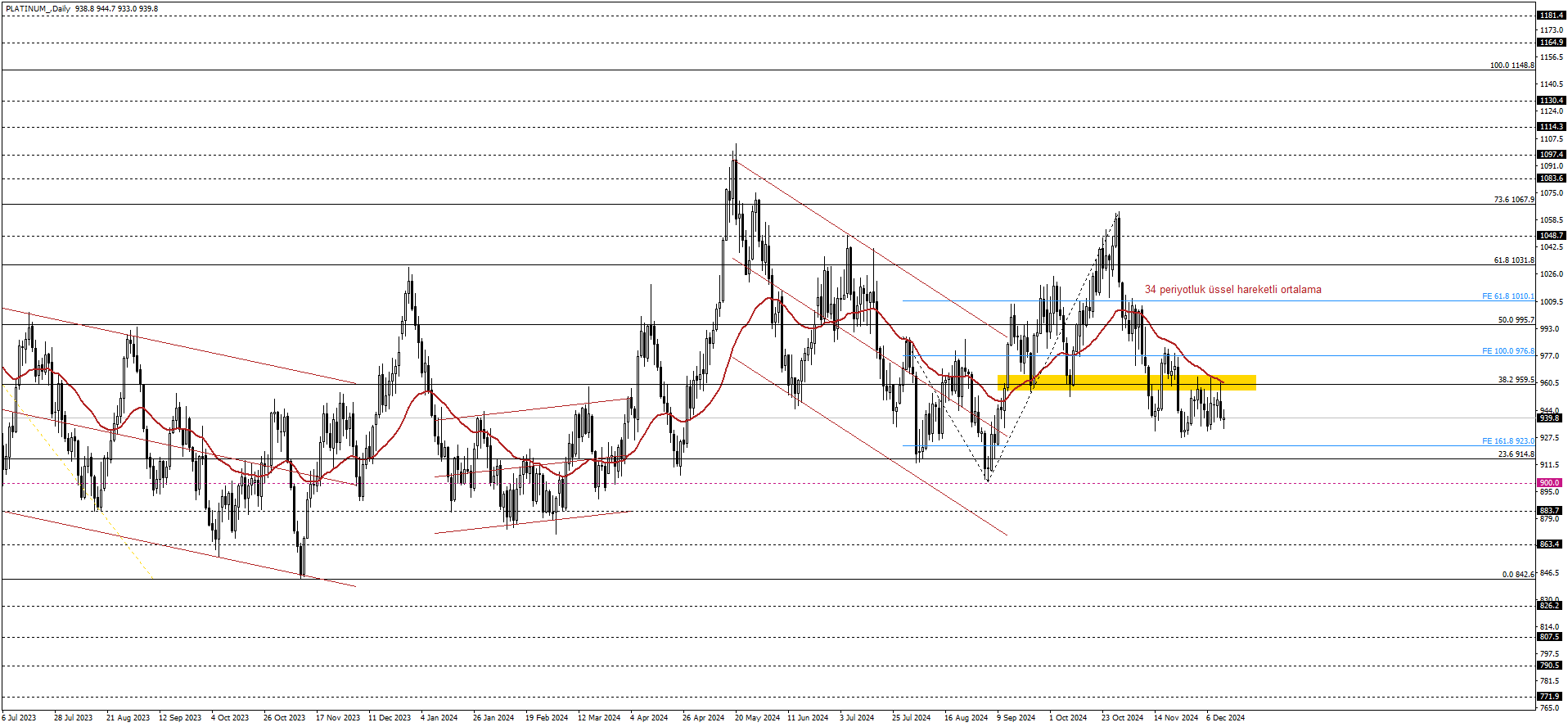This screenshot has height=727, width=1568.
Task: Click the 765.0 price scale tick
Action: coord(1549,707)
